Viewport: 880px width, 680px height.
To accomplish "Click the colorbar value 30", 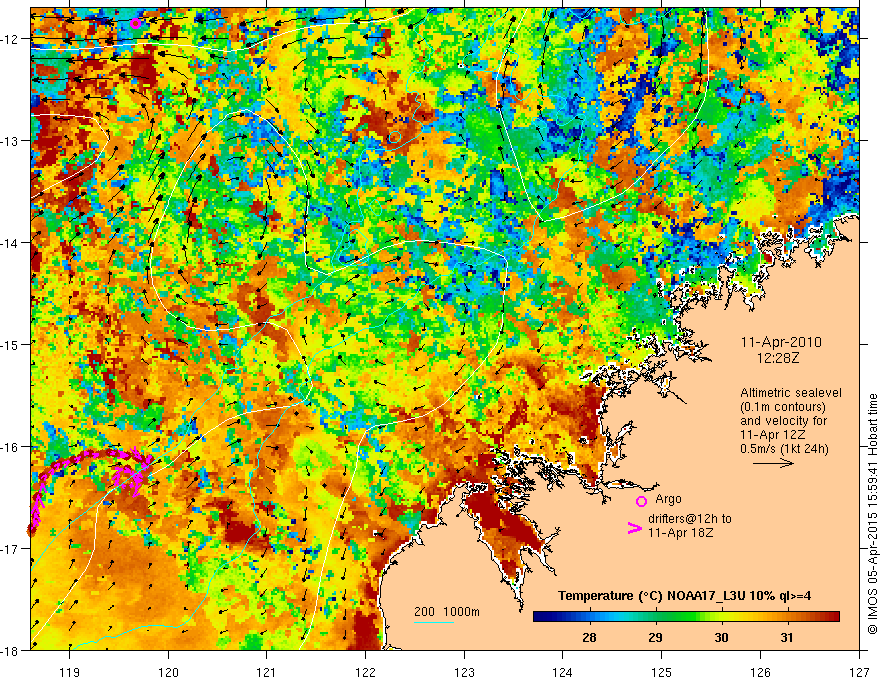I will pos(721,637).
